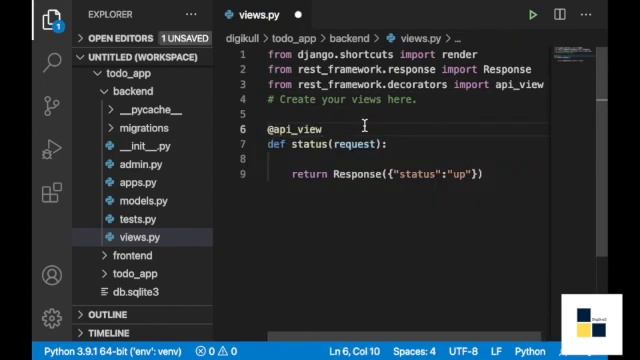640x360 pixels.
Task: Open the Source Control view
Action: click(51, 107)
